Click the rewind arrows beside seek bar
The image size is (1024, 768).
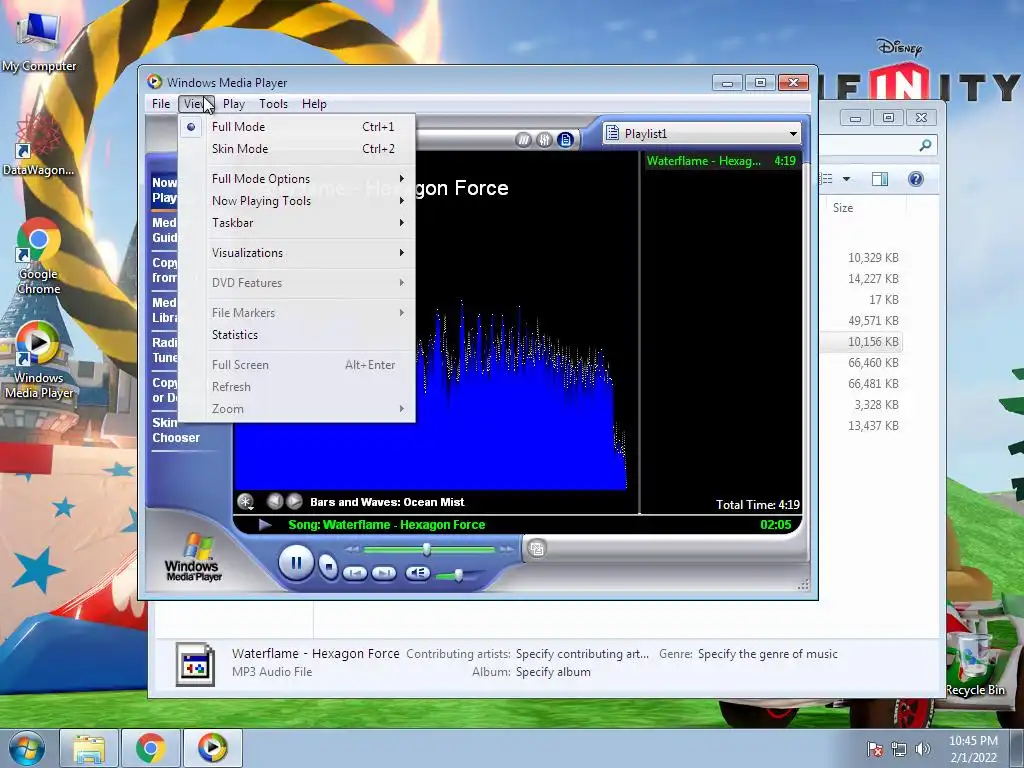tap(353, 549)
